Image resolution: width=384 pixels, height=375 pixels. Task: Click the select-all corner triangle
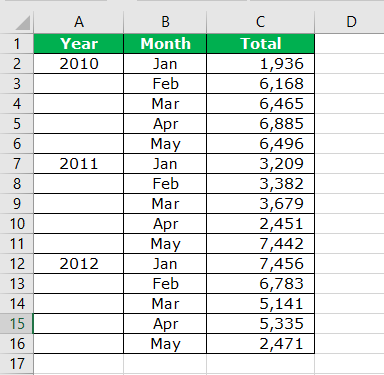click(x=23, y=23)
